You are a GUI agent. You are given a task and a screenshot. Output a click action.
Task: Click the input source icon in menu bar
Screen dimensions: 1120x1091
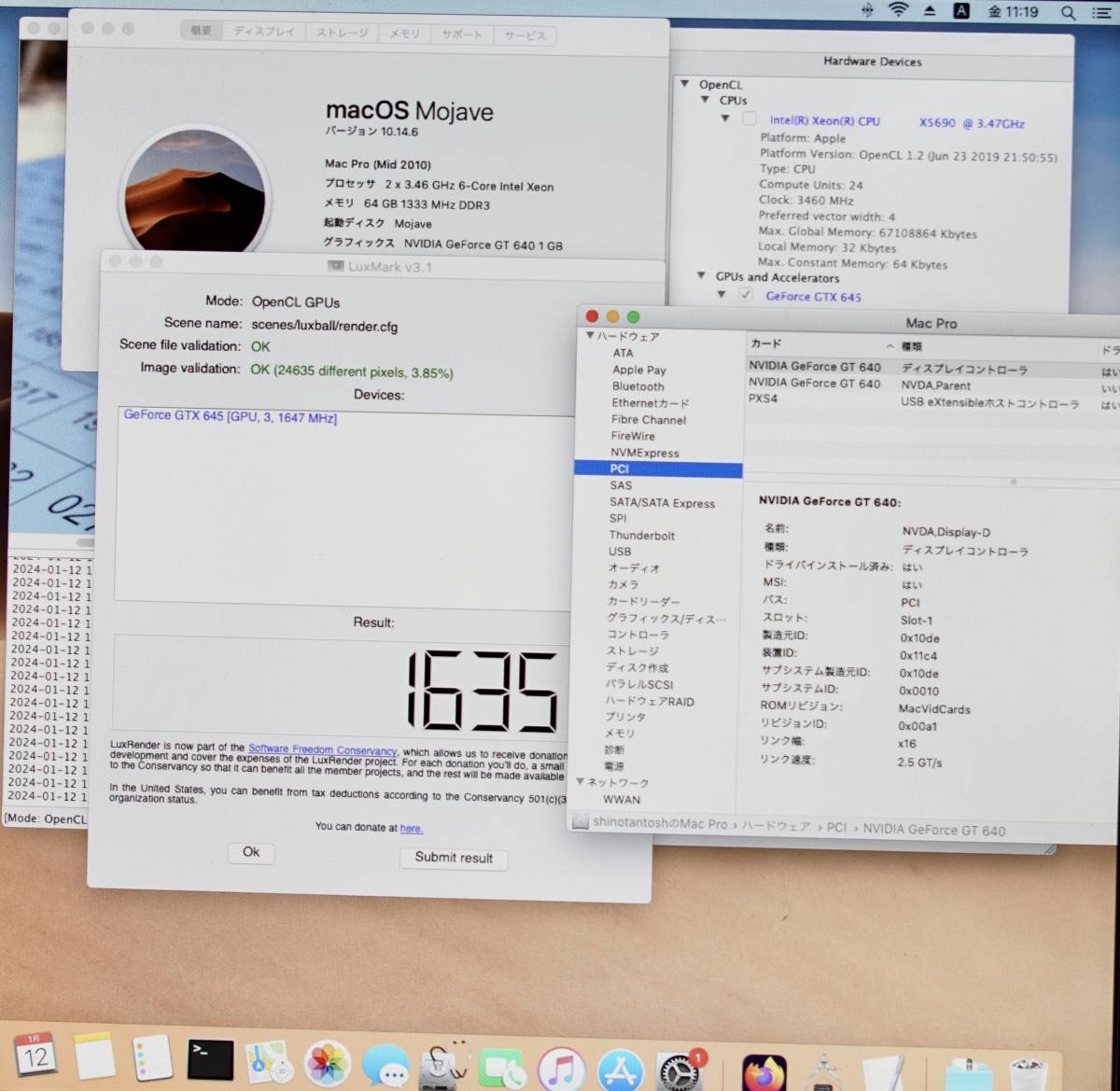960,12
